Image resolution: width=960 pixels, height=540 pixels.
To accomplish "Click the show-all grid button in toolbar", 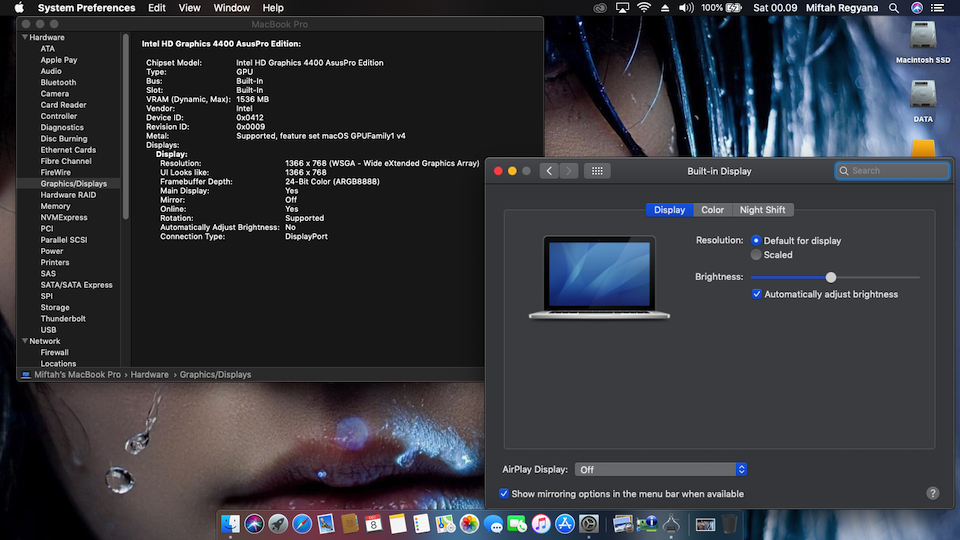I will (596, 171).
